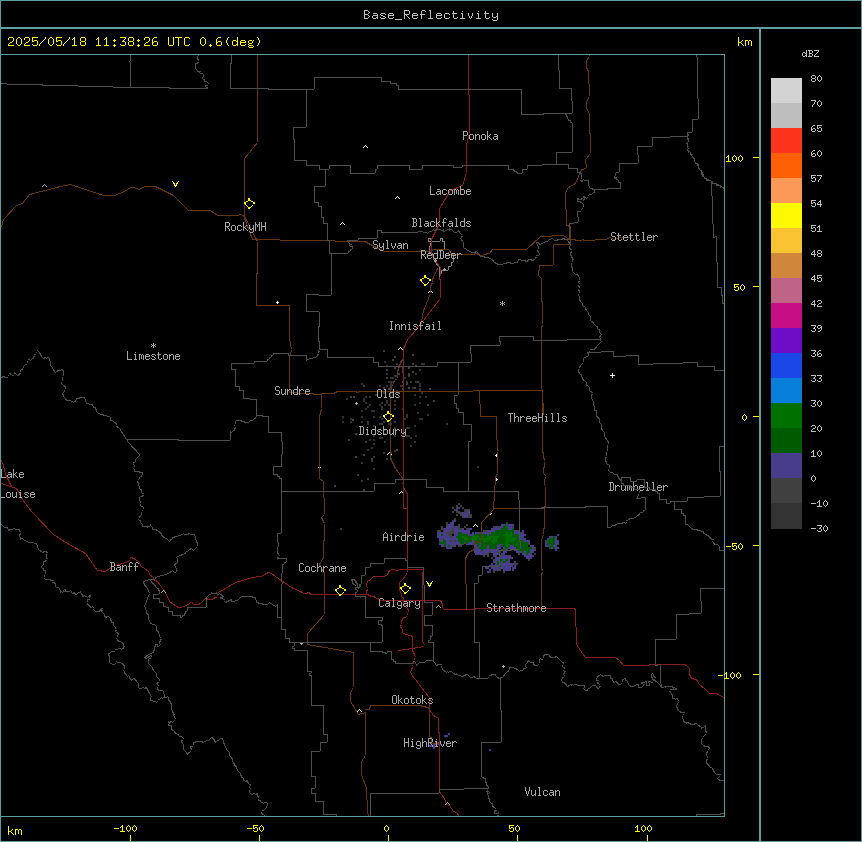The width and height of the screenshot is (862, 842).
Task: Click the -100 tick on the horizontal km axis
Action: [125, 828]
